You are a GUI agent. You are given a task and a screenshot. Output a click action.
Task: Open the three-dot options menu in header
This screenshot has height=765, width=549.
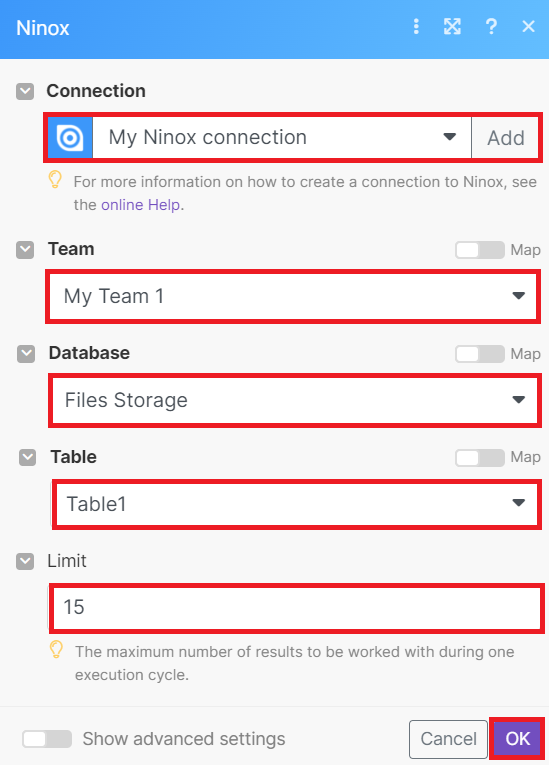pyautogui.click(x=416, y=26)
